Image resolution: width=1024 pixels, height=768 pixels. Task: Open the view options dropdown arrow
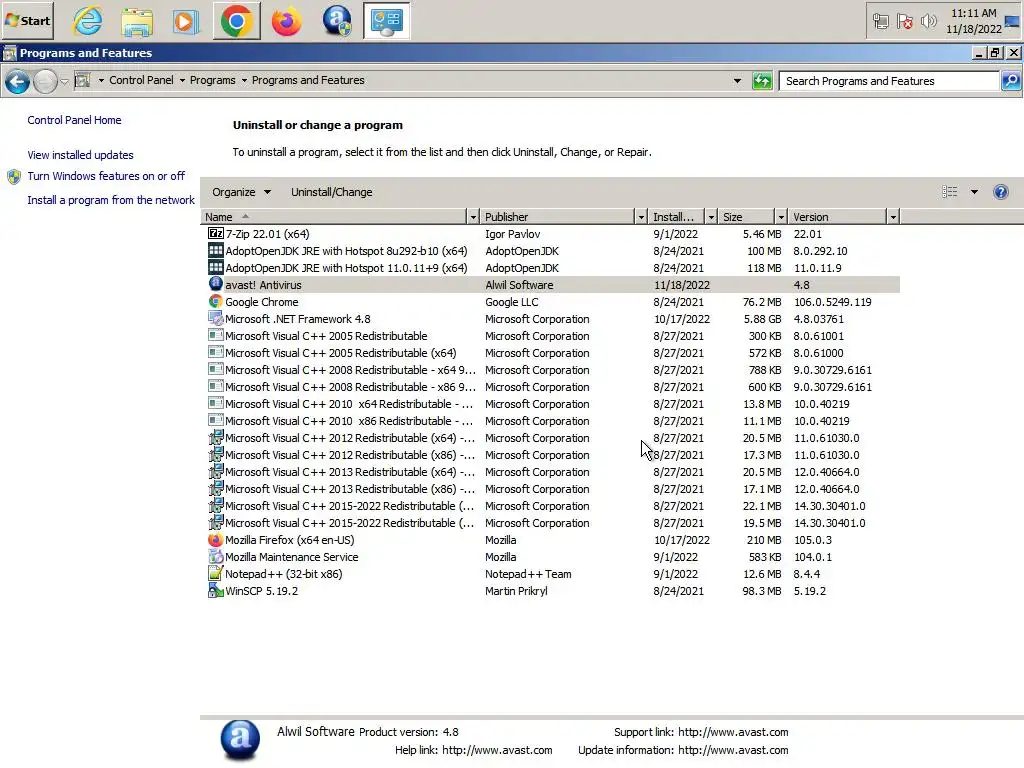(x=974, y=192)
